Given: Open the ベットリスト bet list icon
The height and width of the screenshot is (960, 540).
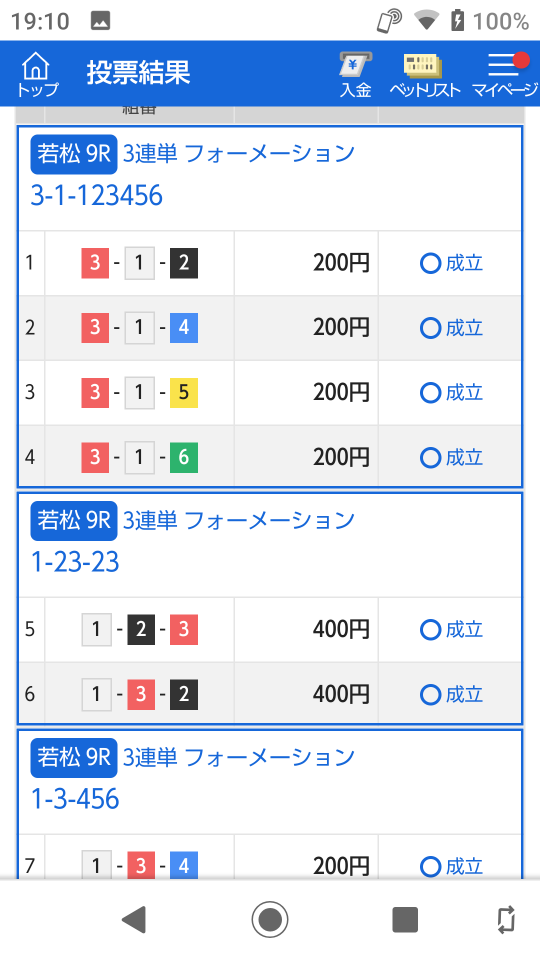Looking at the screenshot, I should click(424, 75).
